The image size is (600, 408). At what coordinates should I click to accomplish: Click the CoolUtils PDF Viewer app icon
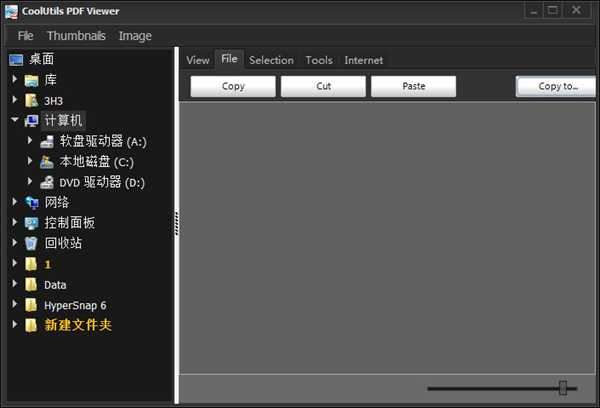click(11, 11)
